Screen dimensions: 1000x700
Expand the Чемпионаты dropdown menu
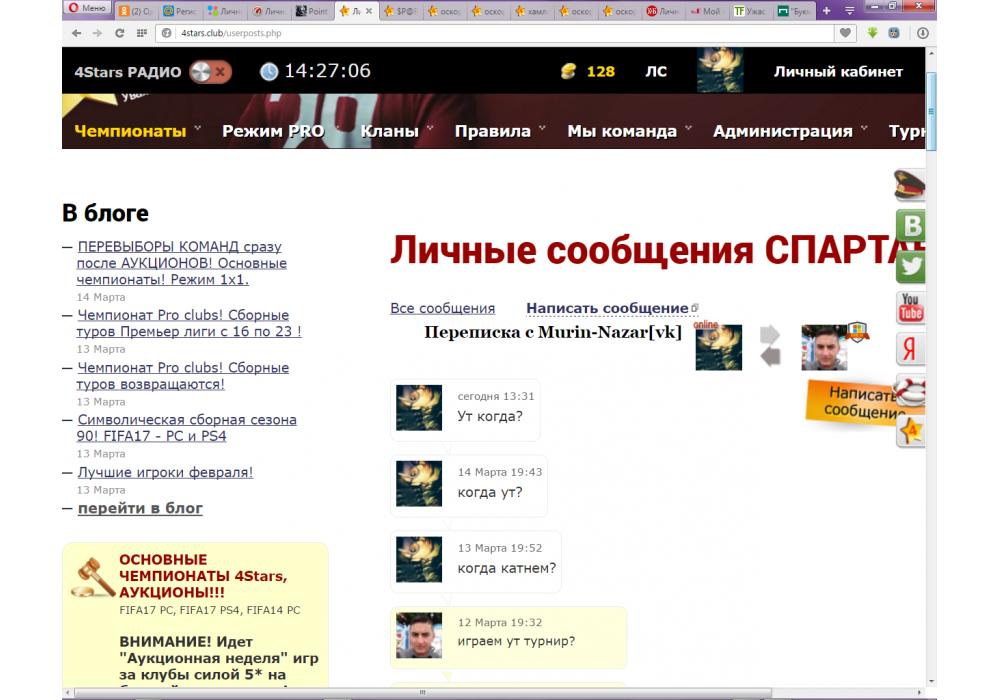point(198,130)
